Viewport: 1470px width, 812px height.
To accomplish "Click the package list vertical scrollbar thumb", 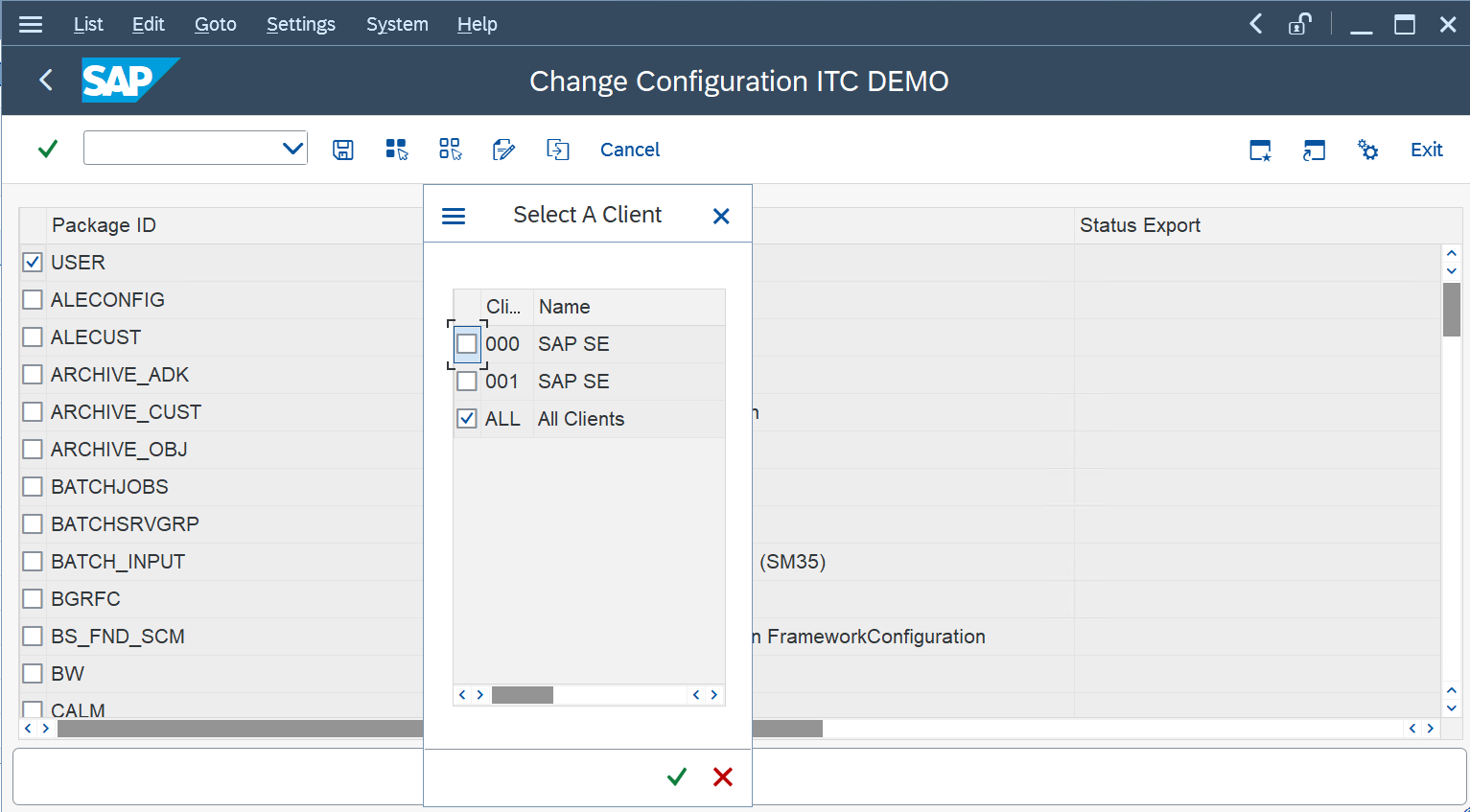I will 1451,310.
